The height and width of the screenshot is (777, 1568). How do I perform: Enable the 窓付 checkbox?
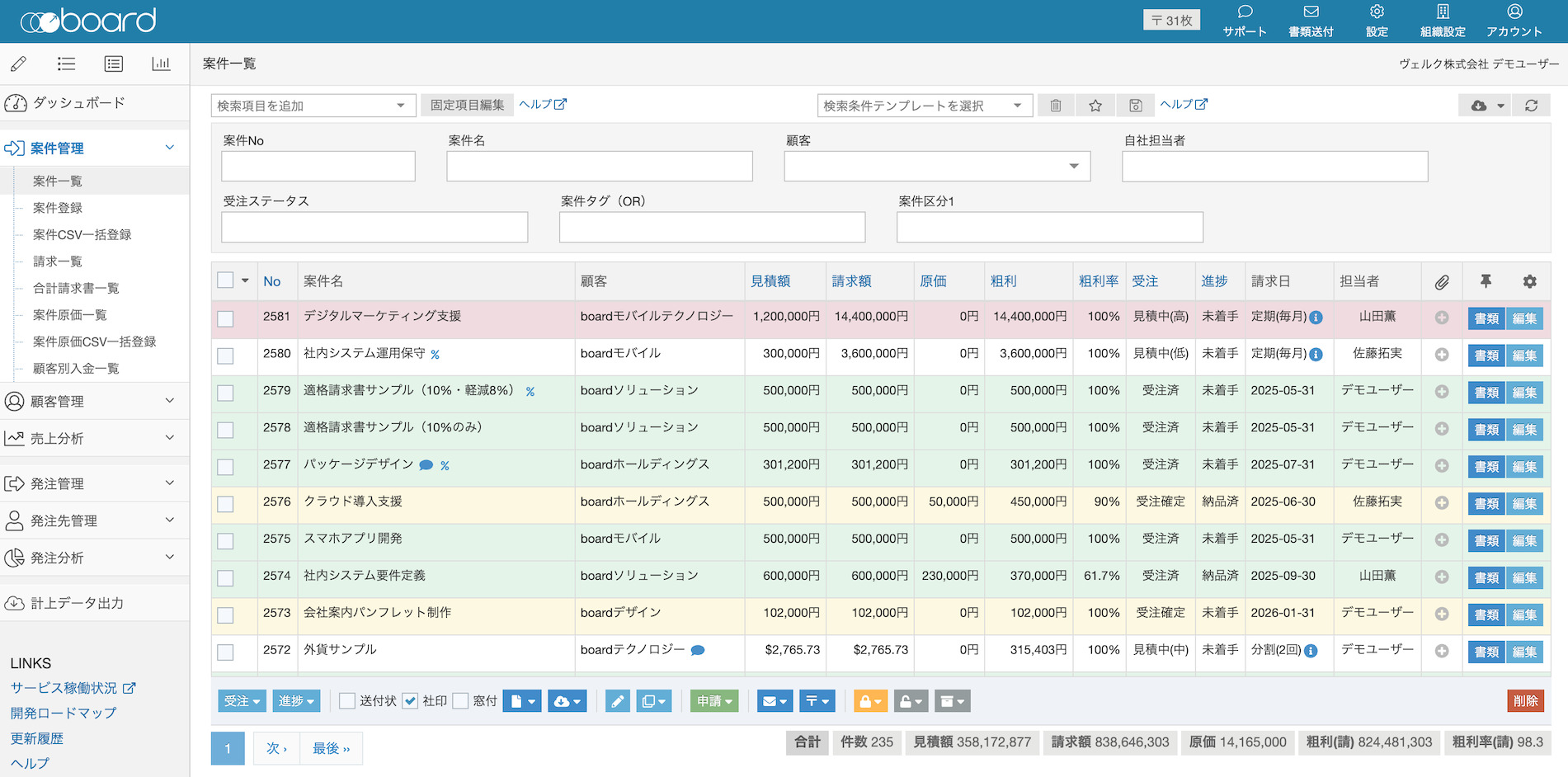click(x=461, y=701)
